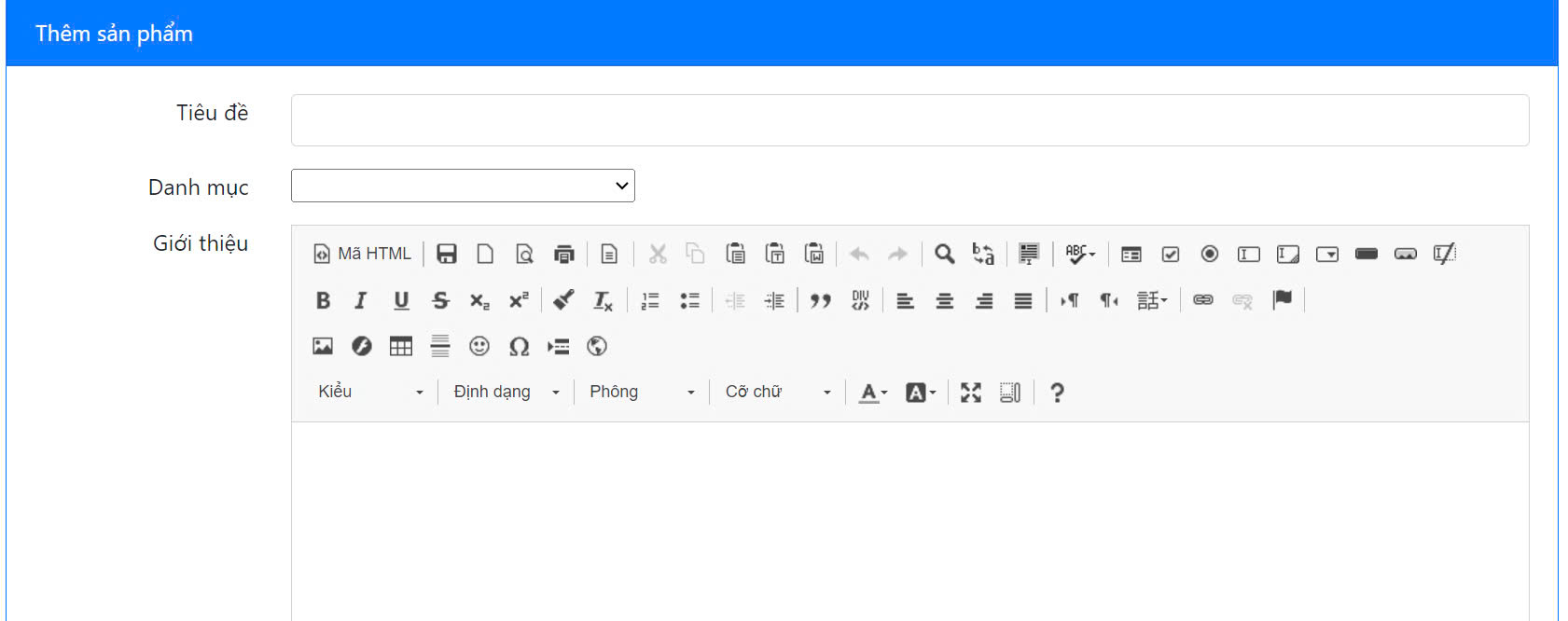
Task: Open the Định dạng format menu
Action: point(506,393)
